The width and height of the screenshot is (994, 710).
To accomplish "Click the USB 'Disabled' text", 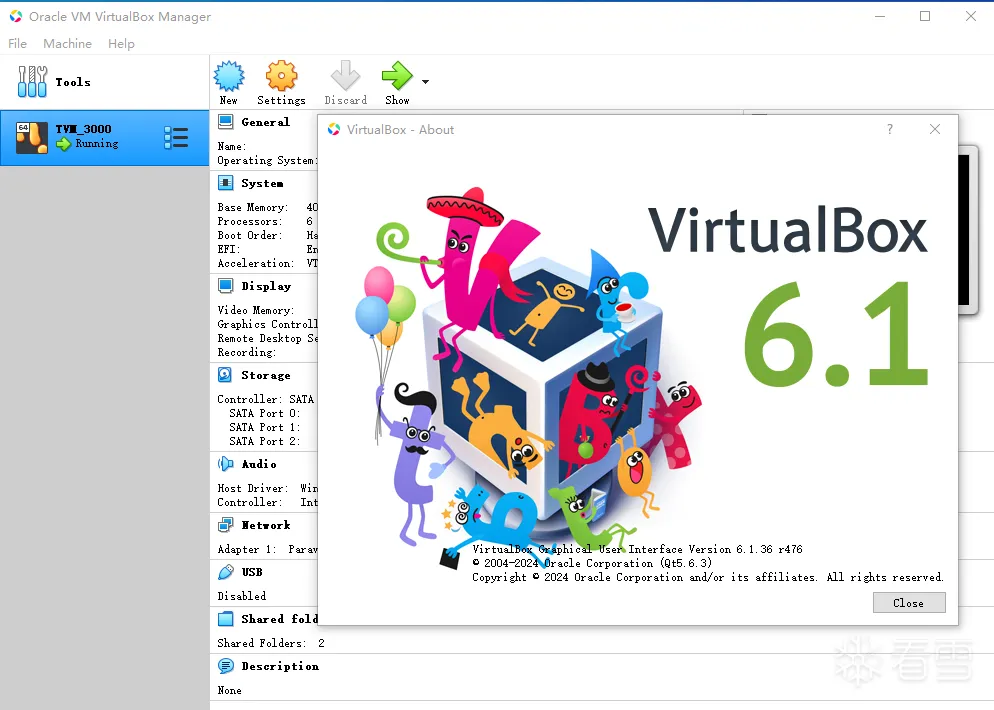I will click(242, 596).
